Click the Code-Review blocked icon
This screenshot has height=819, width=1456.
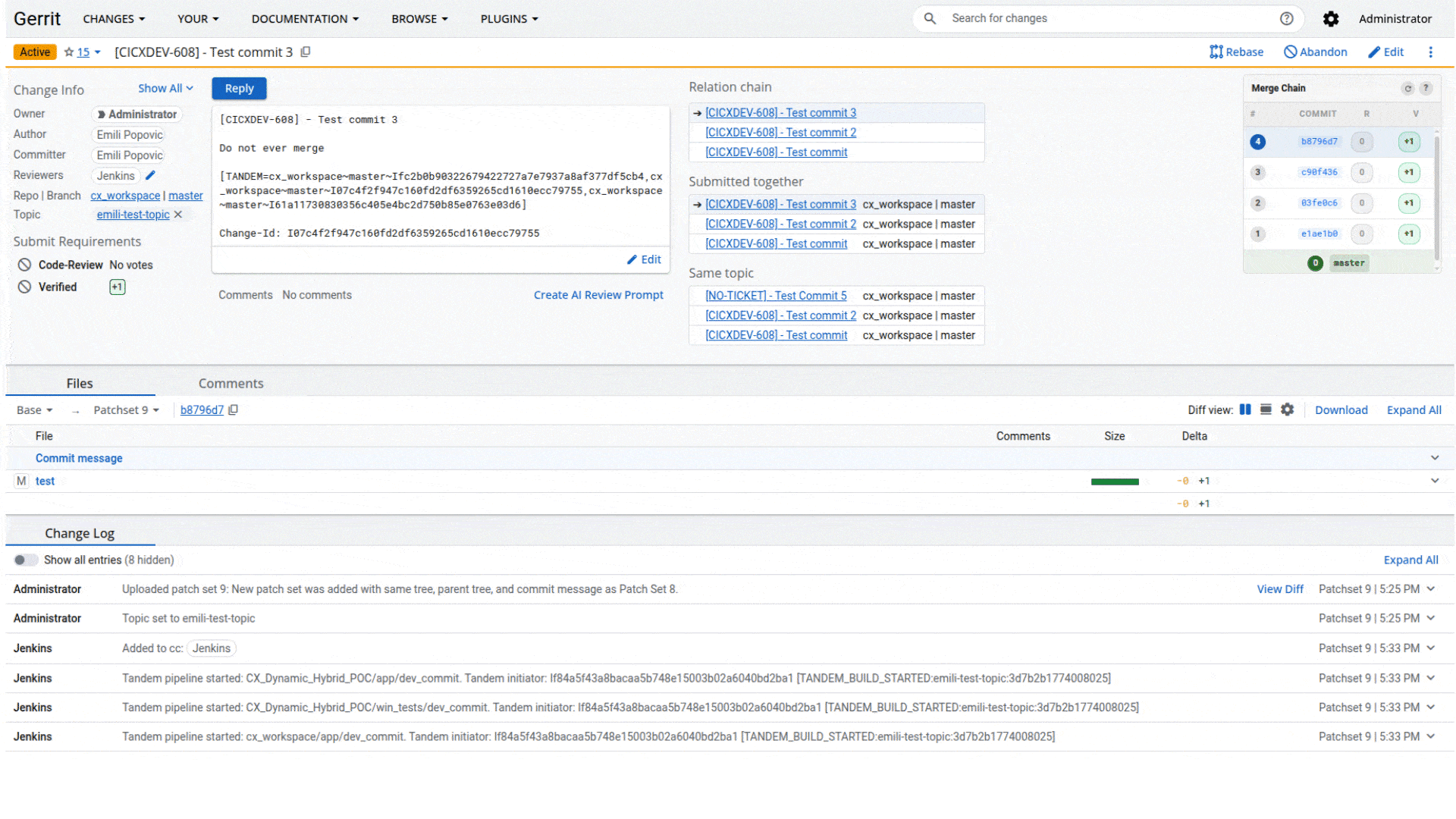24,265
